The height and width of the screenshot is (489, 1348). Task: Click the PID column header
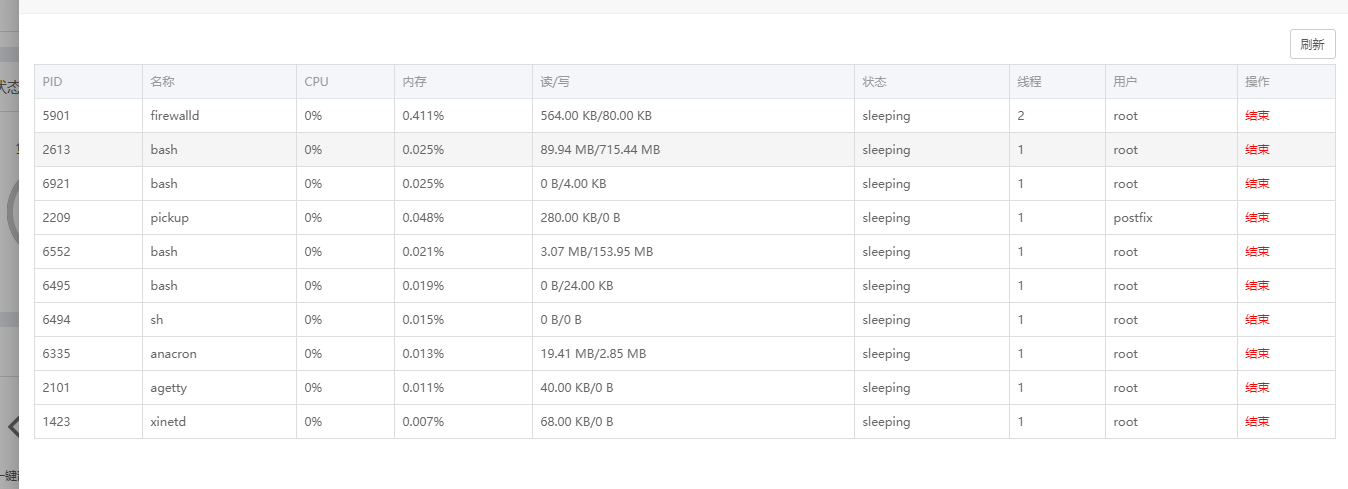pyautogui.click(x=53, y=82)
